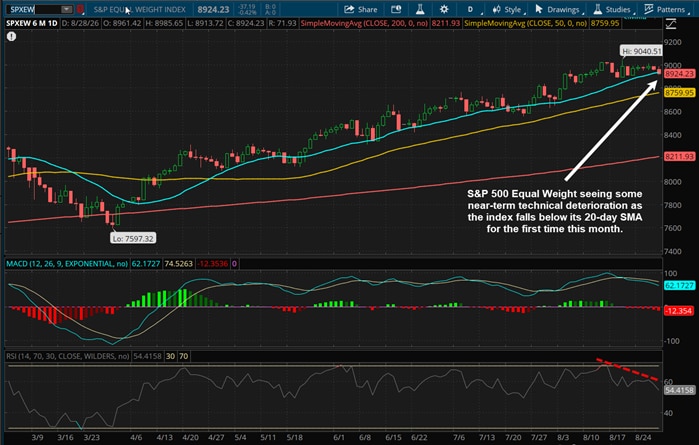Open the Style menu
Viewport: 699px width, 445px height.
tap(507, 9)
